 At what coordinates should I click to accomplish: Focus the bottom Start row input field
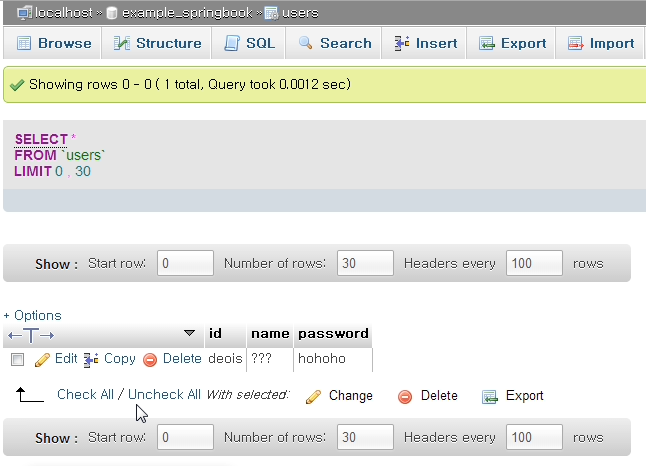tap(185, 437)
